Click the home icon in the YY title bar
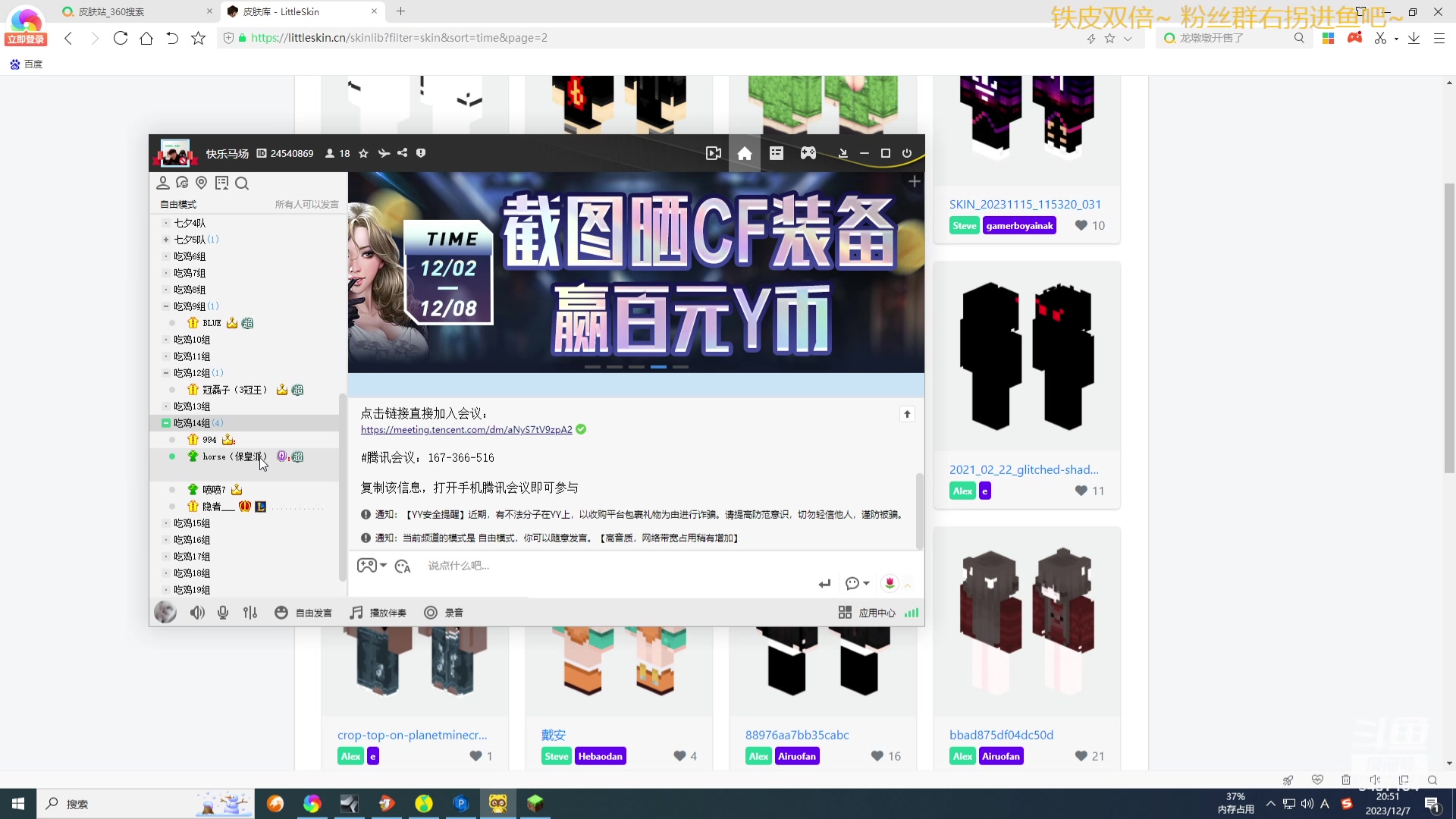The width and height of the screenshot is (1456, 819). pyautogui.click(x=745, y=152)
